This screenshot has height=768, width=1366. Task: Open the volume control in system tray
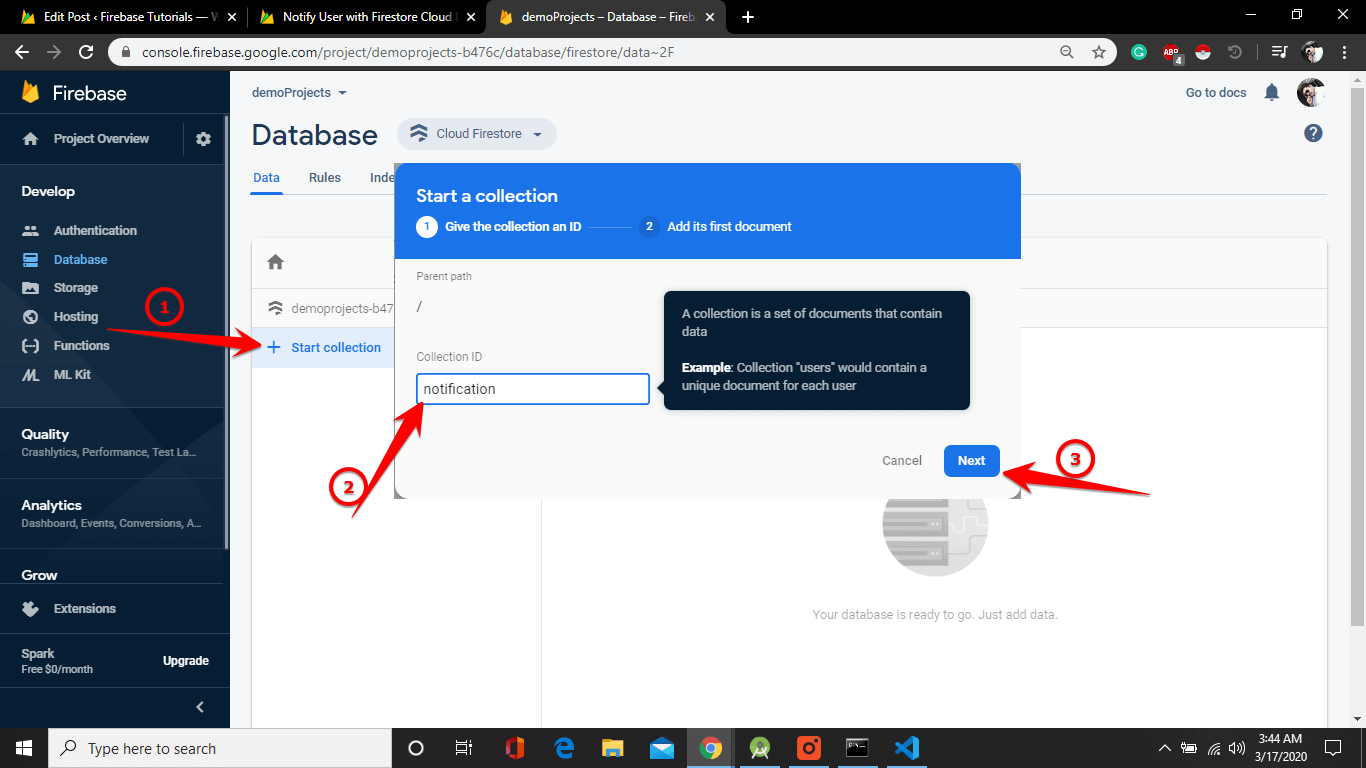1237,748
